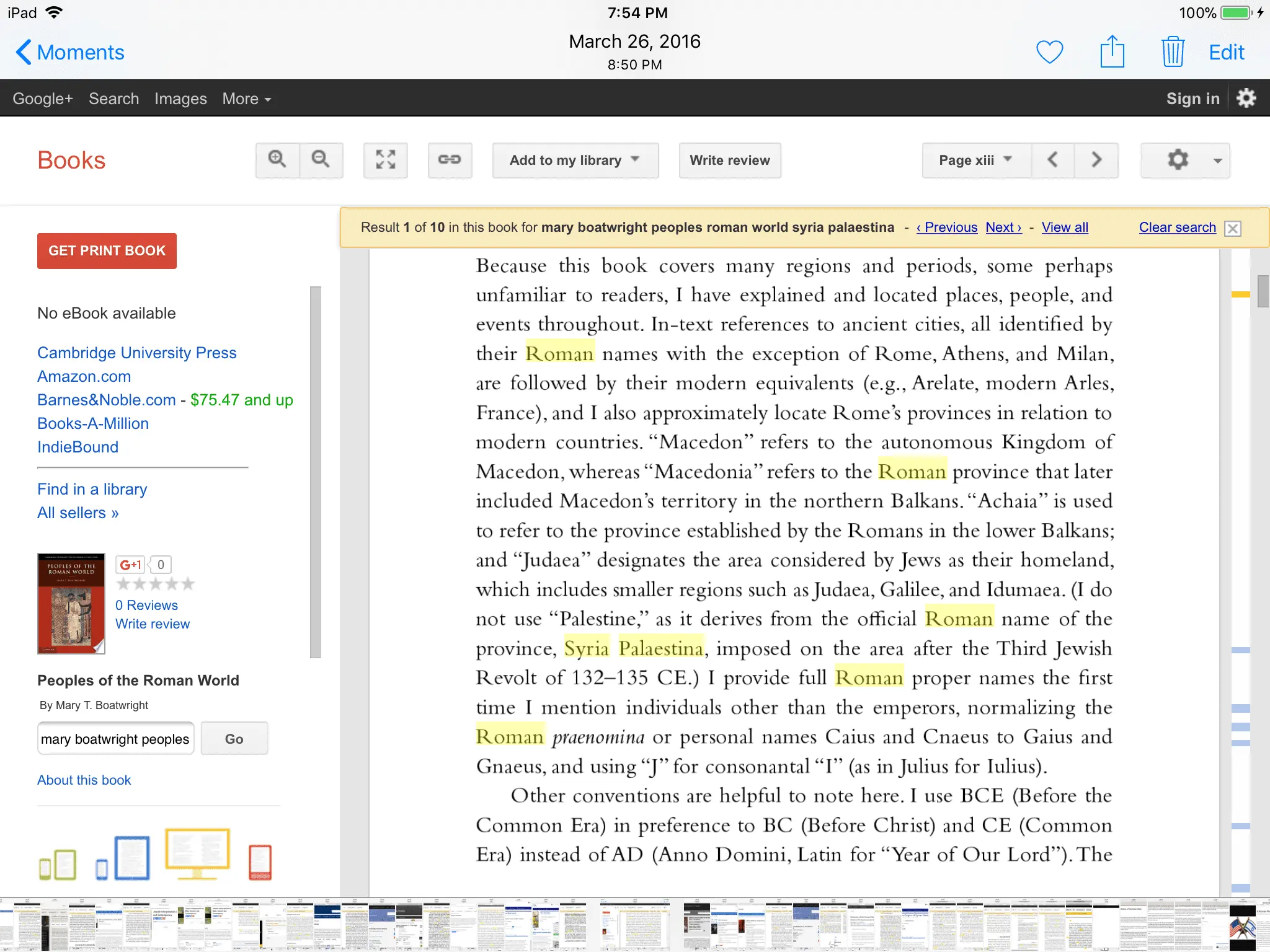Click GET PRINT BOOK button
Image resolution: width=1270 pixels, height=952 pixels.
(107, 250)
